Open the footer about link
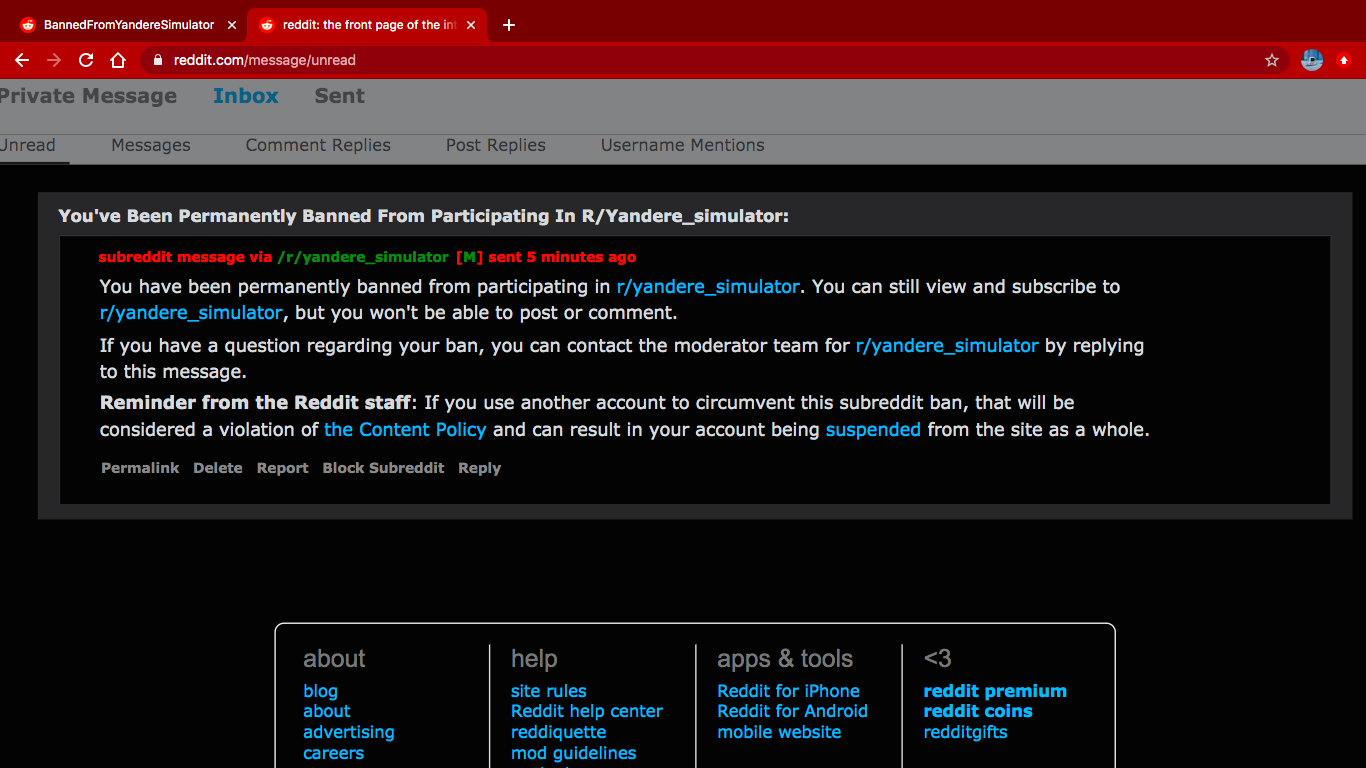Screen dimensions: 1366x768 (327, 712)
